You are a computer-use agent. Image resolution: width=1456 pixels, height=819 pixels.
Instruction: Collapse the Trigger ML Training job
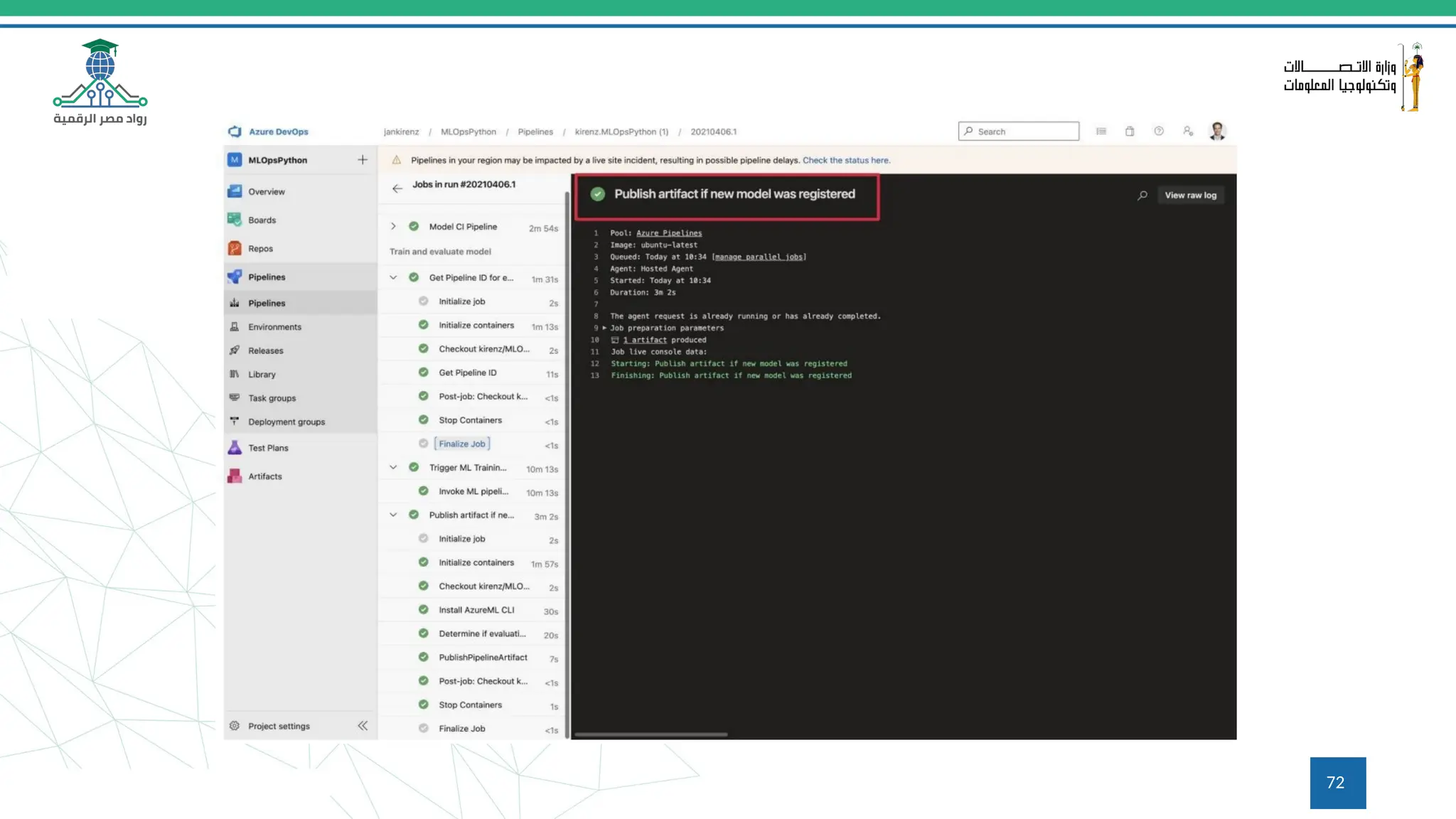click(x=393, y=468)
